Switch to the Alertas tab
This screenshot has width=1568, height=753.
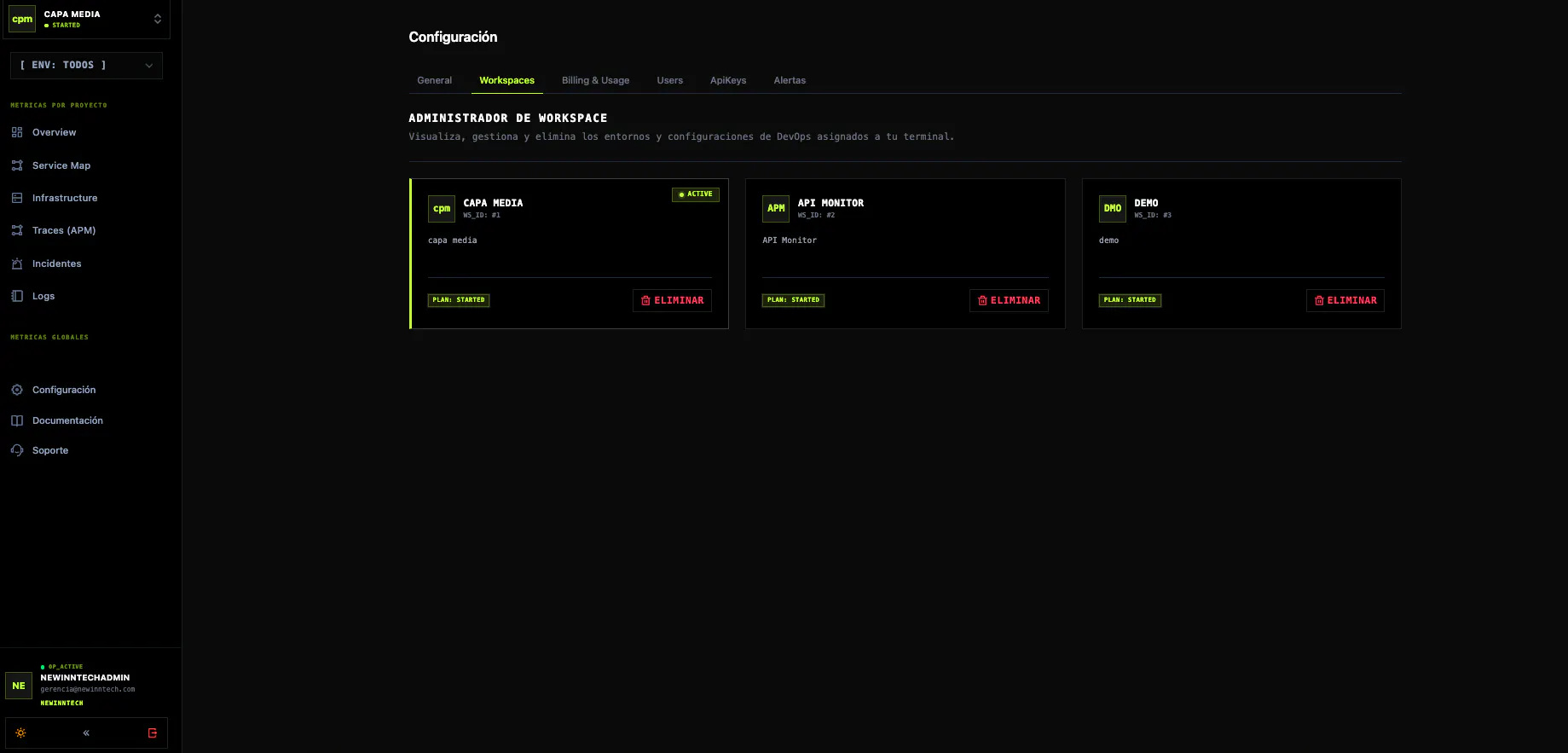click(x=790, y=80)
